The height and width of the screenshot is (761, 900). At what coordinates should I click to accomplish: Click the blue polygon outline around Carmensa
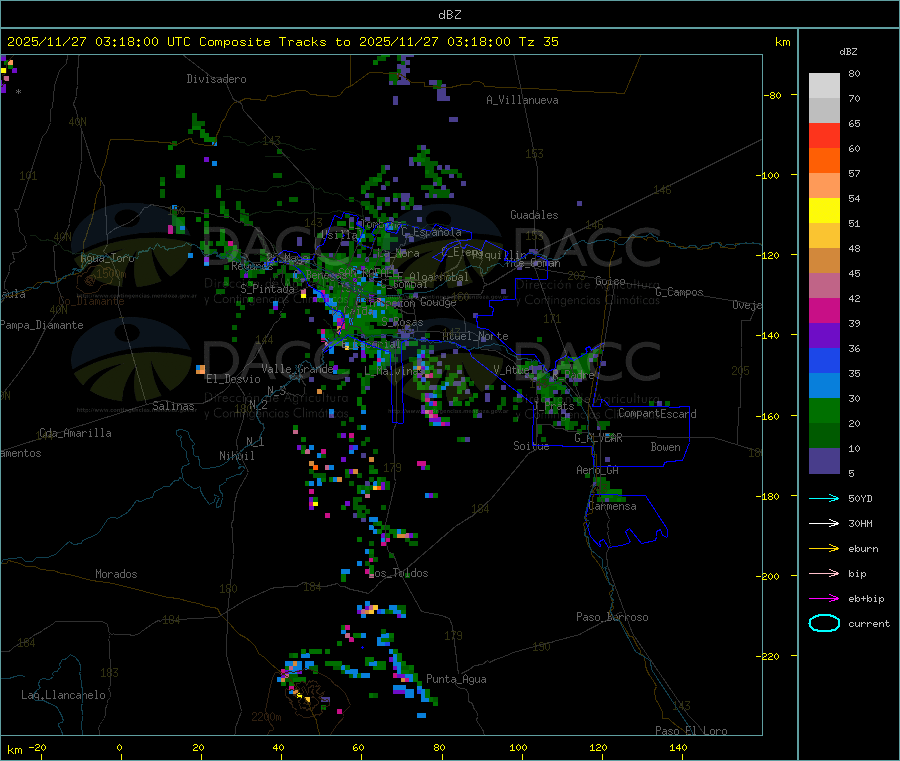point(627,521)
